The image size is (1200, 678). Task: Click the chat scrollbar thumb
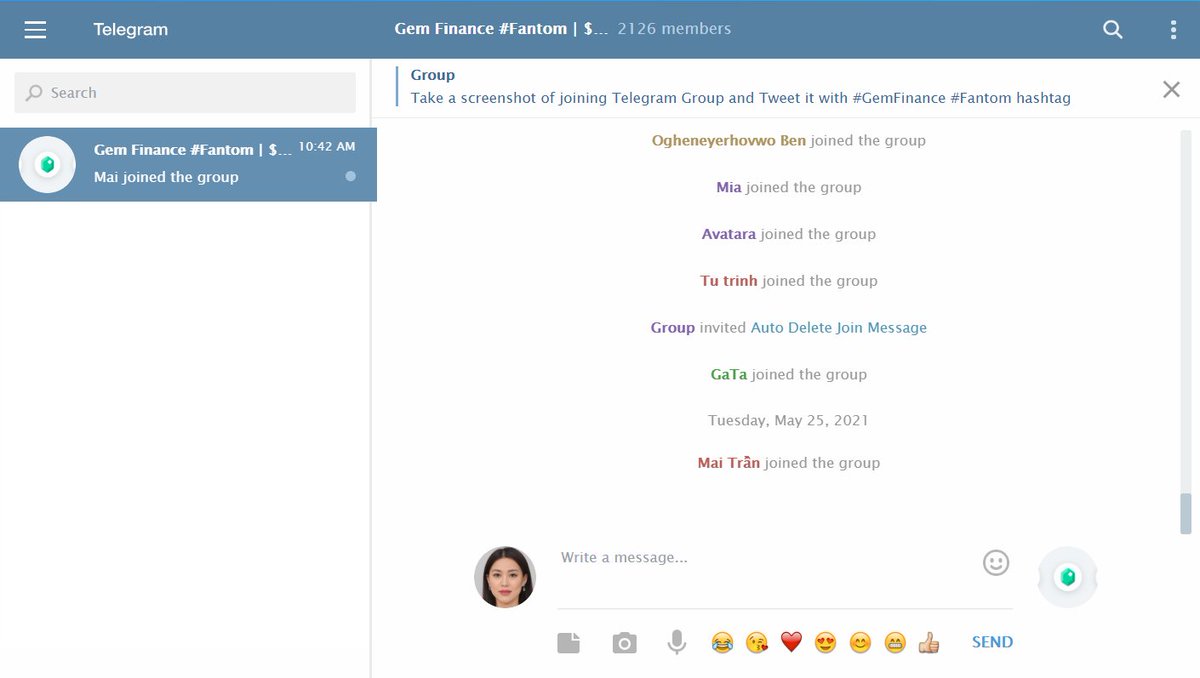[x=1186, y=513]
